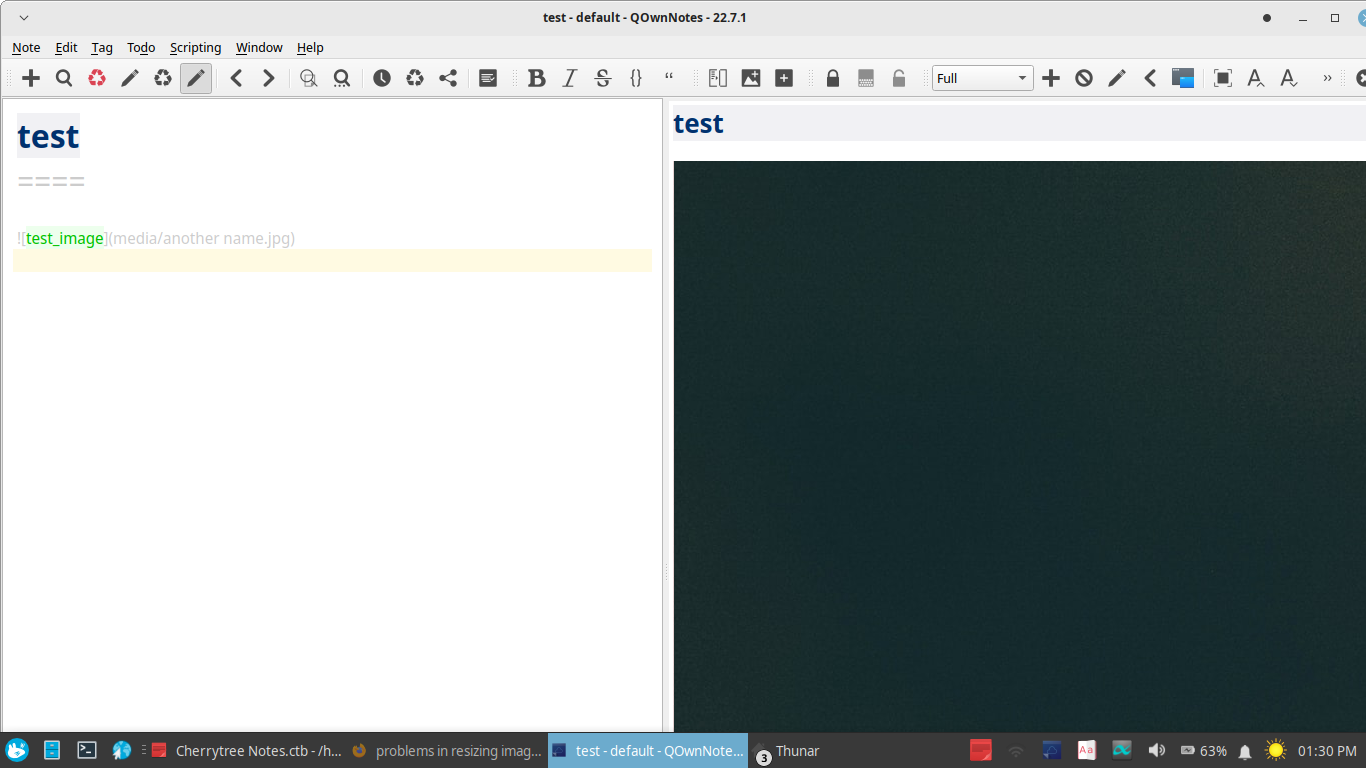Screen dimensions: 1366x768
Task: Click the dark recycle icon before the highlighted pencil
Action: point(163,78)
